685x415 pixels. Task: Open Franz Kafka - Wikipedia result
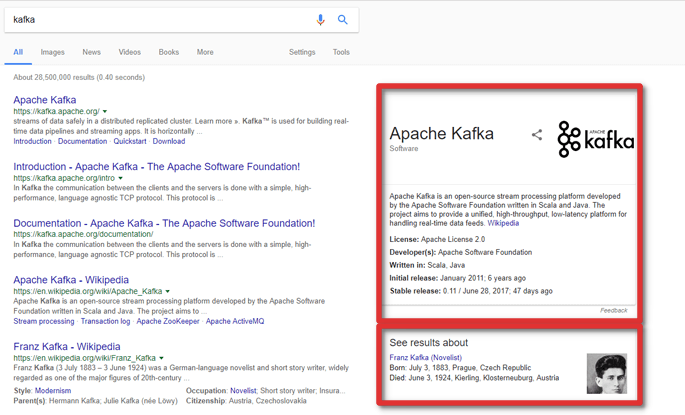(x=66, y=346)
